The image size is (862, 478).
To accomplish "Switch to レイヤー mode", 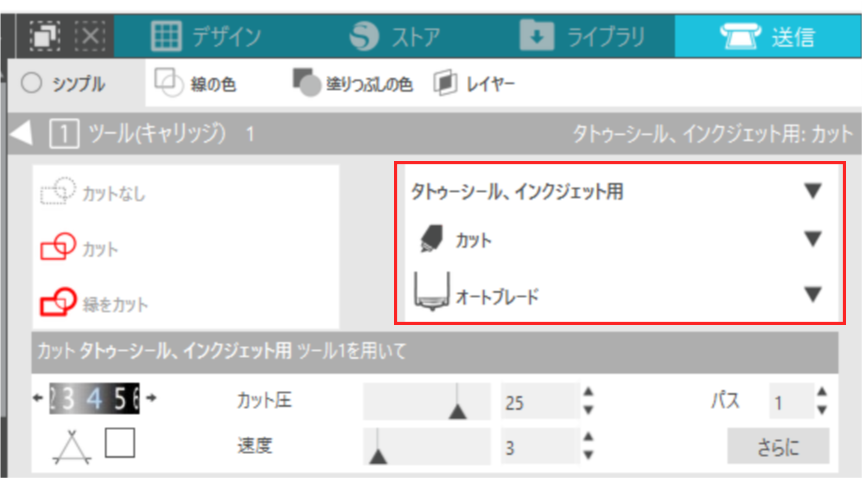I will point(474,84).
